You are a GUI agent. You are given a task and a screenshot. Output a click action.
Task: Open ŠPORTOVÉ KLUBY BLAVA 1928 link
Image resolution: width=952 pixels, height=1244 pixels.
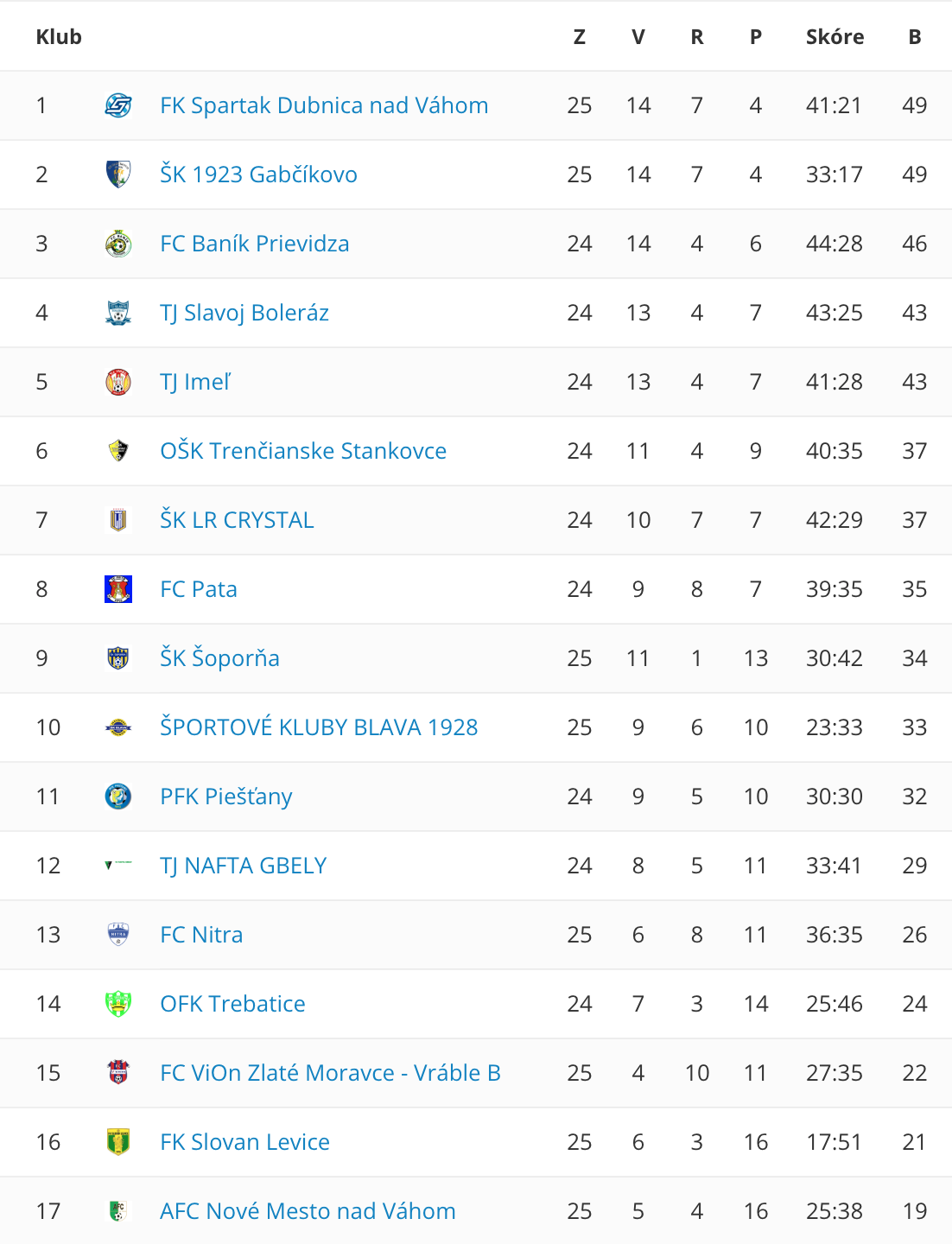[319, 727]
